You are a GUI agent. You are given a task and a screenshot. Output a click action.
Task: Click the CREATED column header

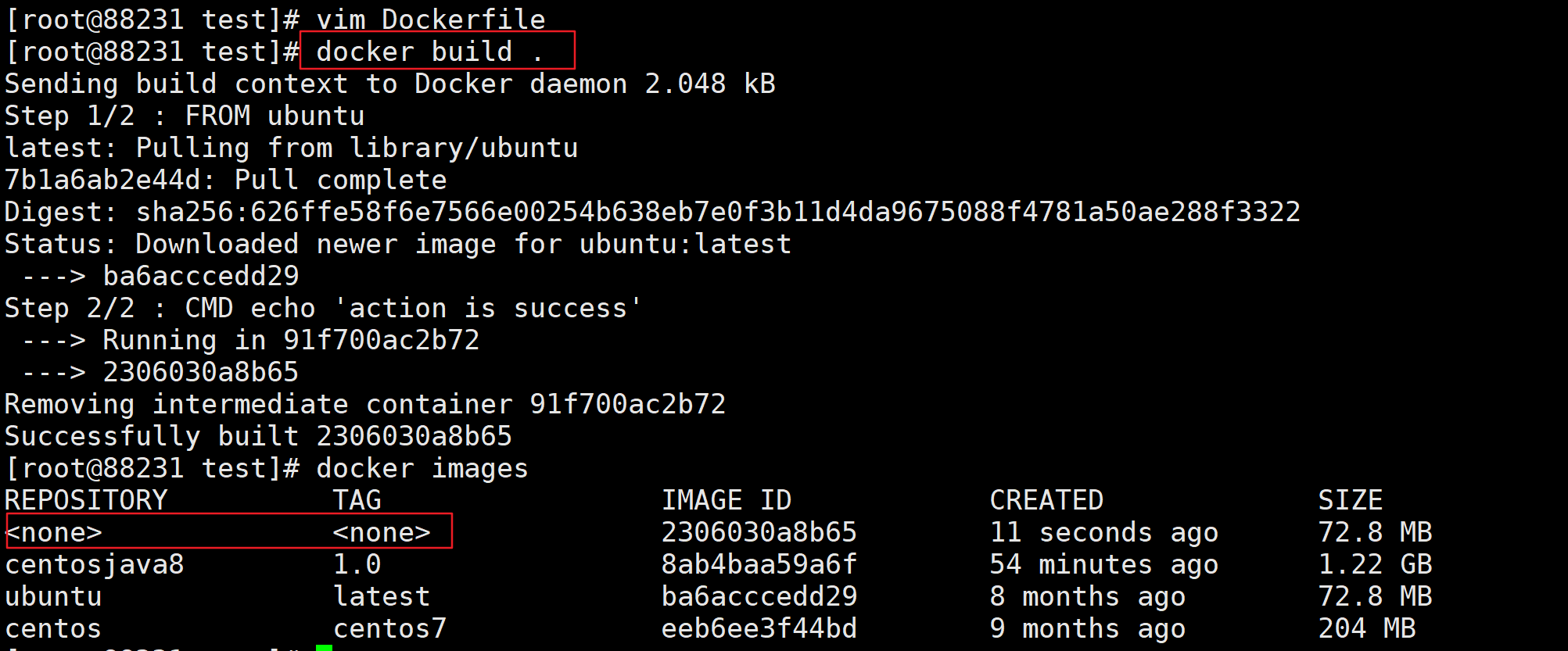pos(1046,500)
